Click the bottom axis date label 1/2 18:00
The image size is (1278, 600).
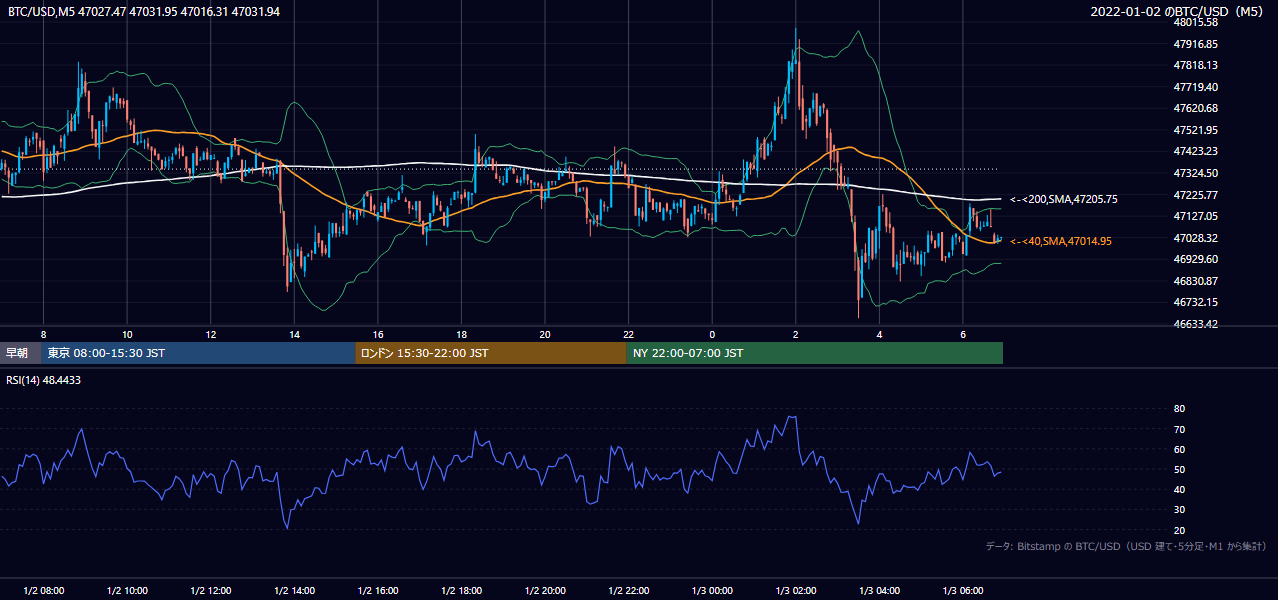pyautogui.click(x=461, y=590)
